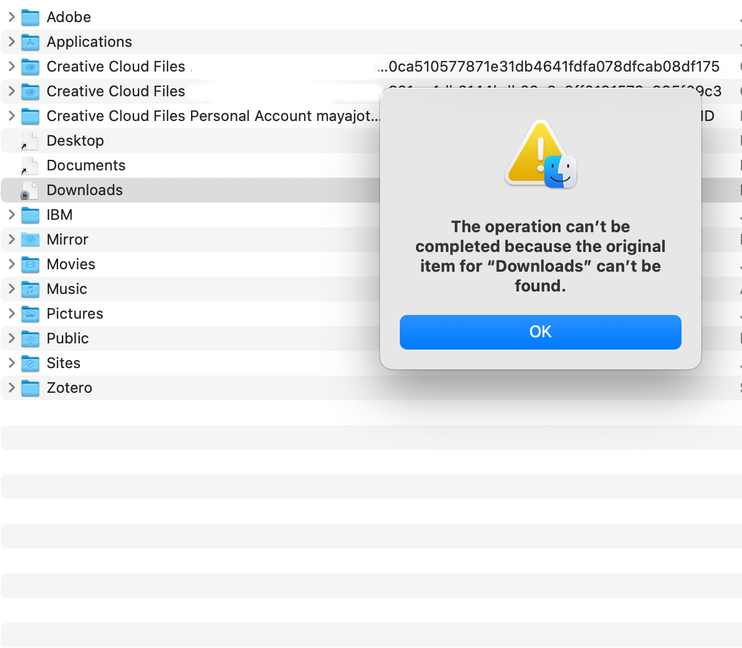Expand the Adobe folder chevron

[x=11, y=17]
